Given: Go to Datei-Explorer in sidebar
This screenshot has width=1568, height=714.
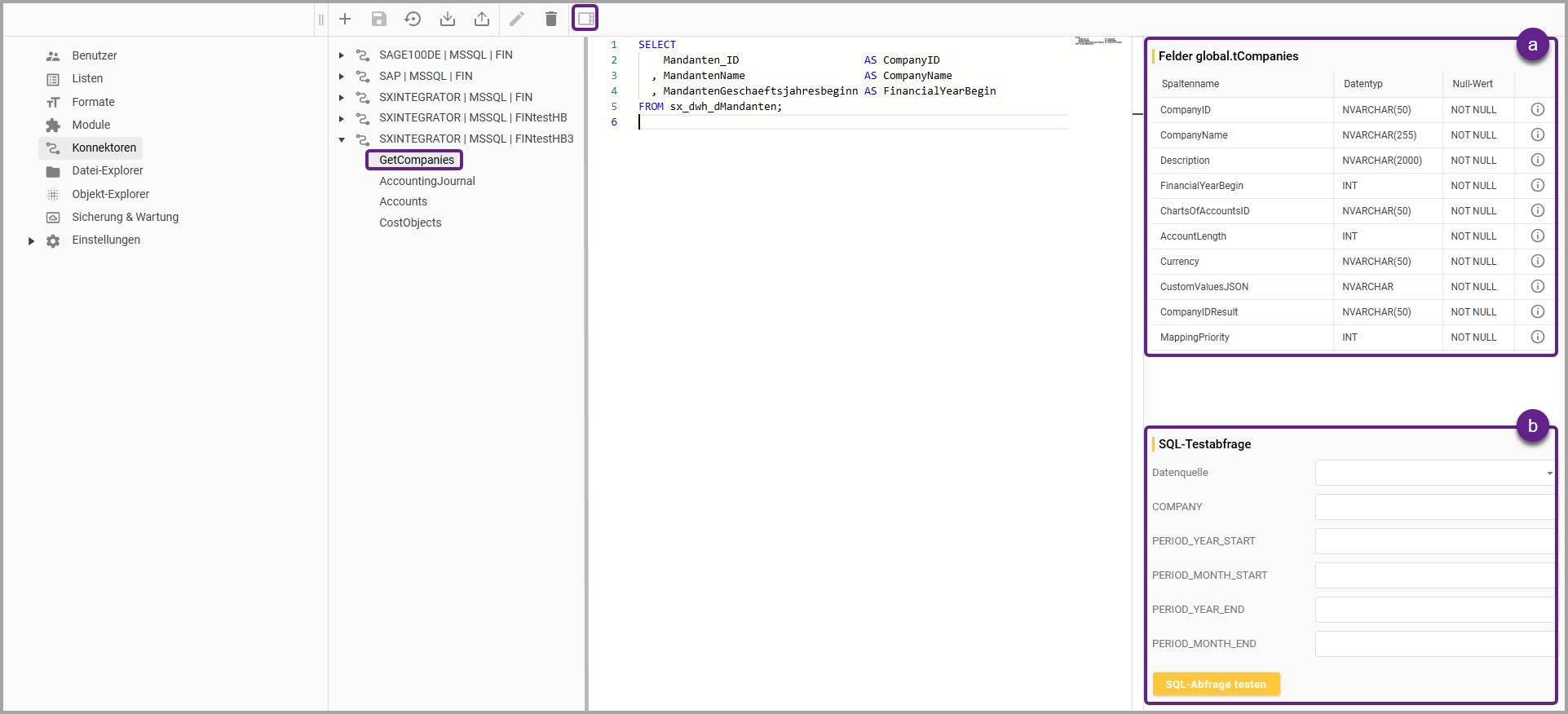Looking at the screenshot, I should point(107,170).
